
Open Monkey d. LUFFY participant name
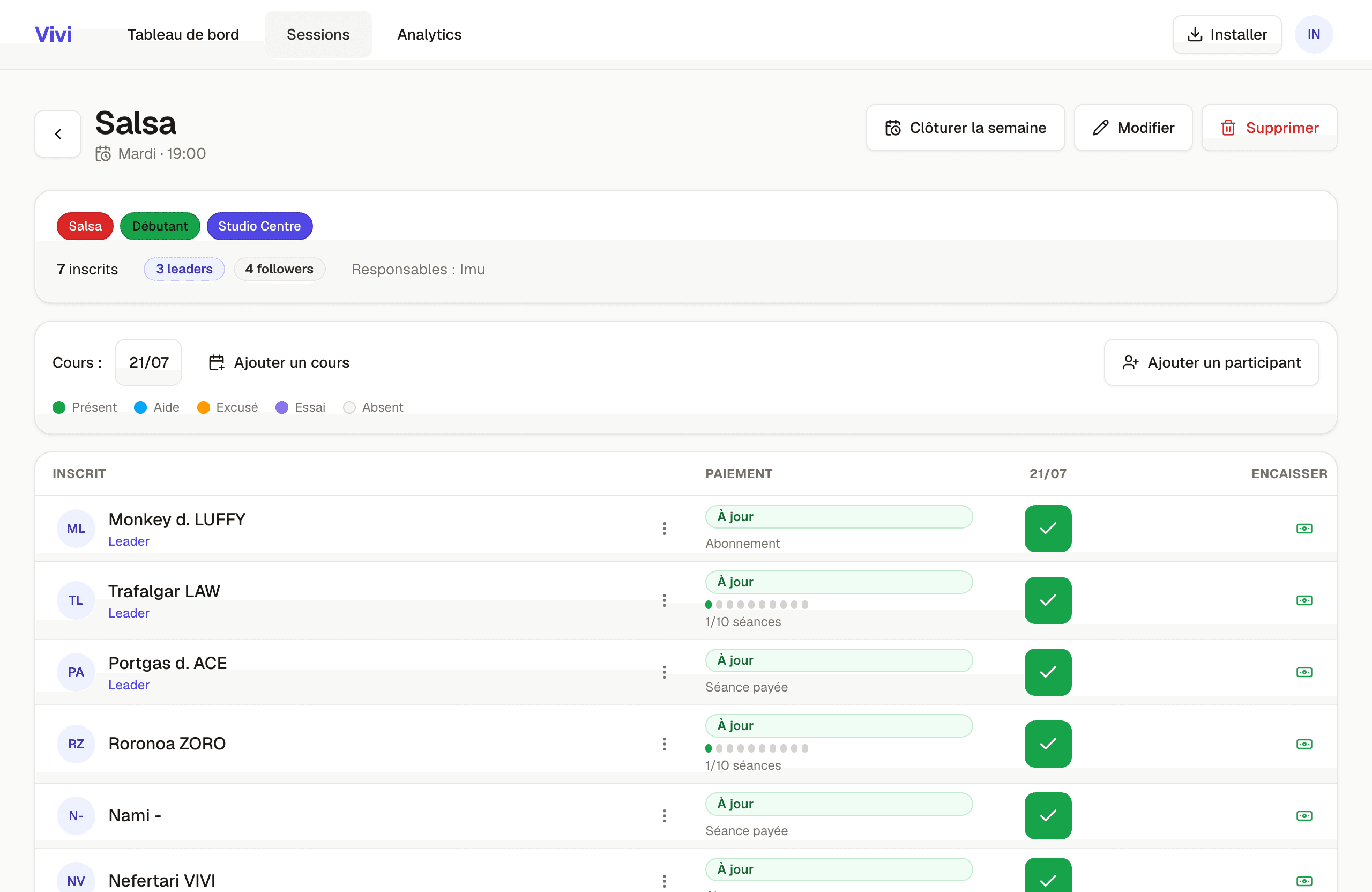pos(176,519)
